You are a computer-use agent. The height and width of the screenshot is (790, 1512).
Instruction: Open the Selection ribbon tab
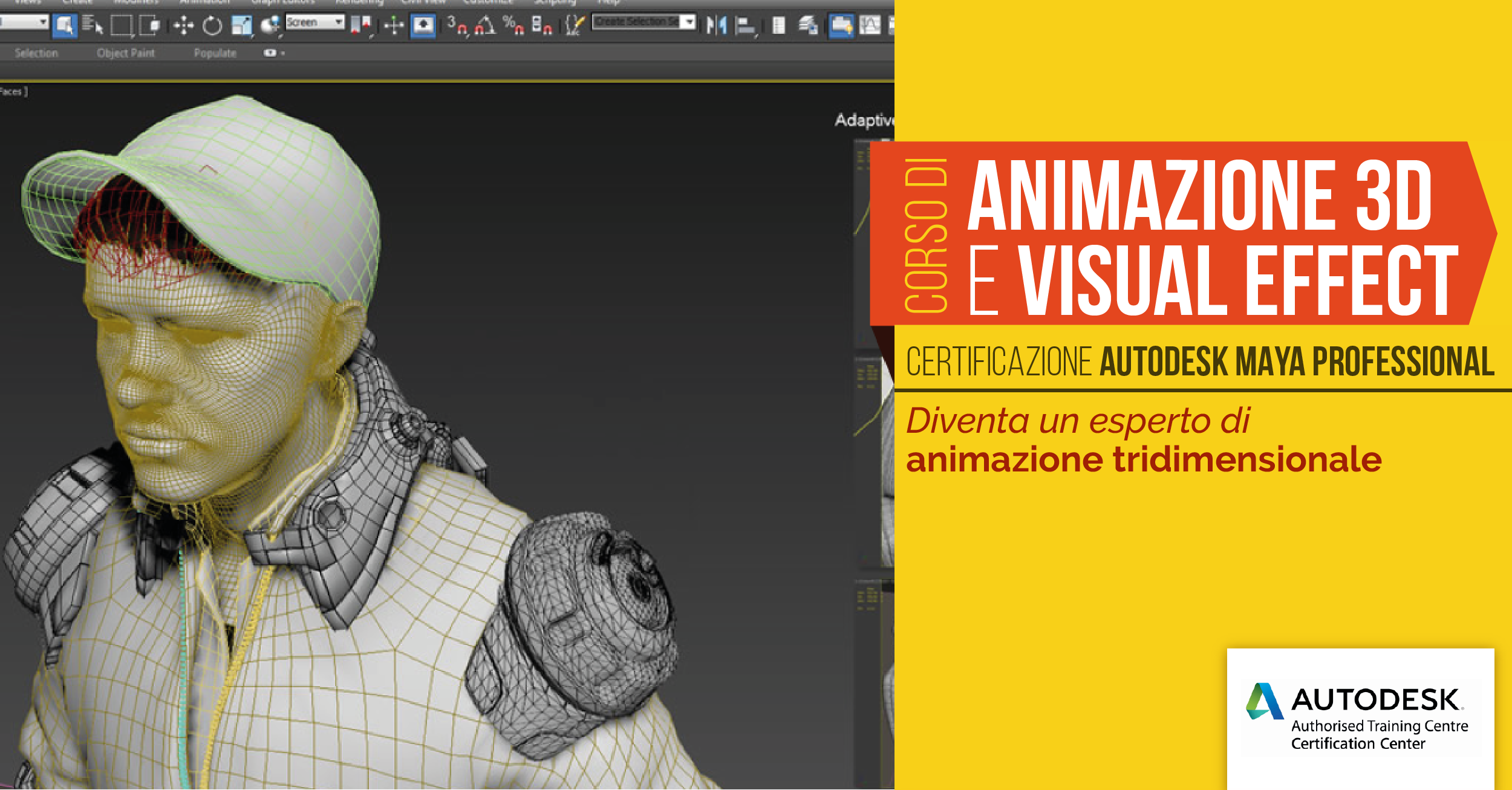click(x=36, y=53)
